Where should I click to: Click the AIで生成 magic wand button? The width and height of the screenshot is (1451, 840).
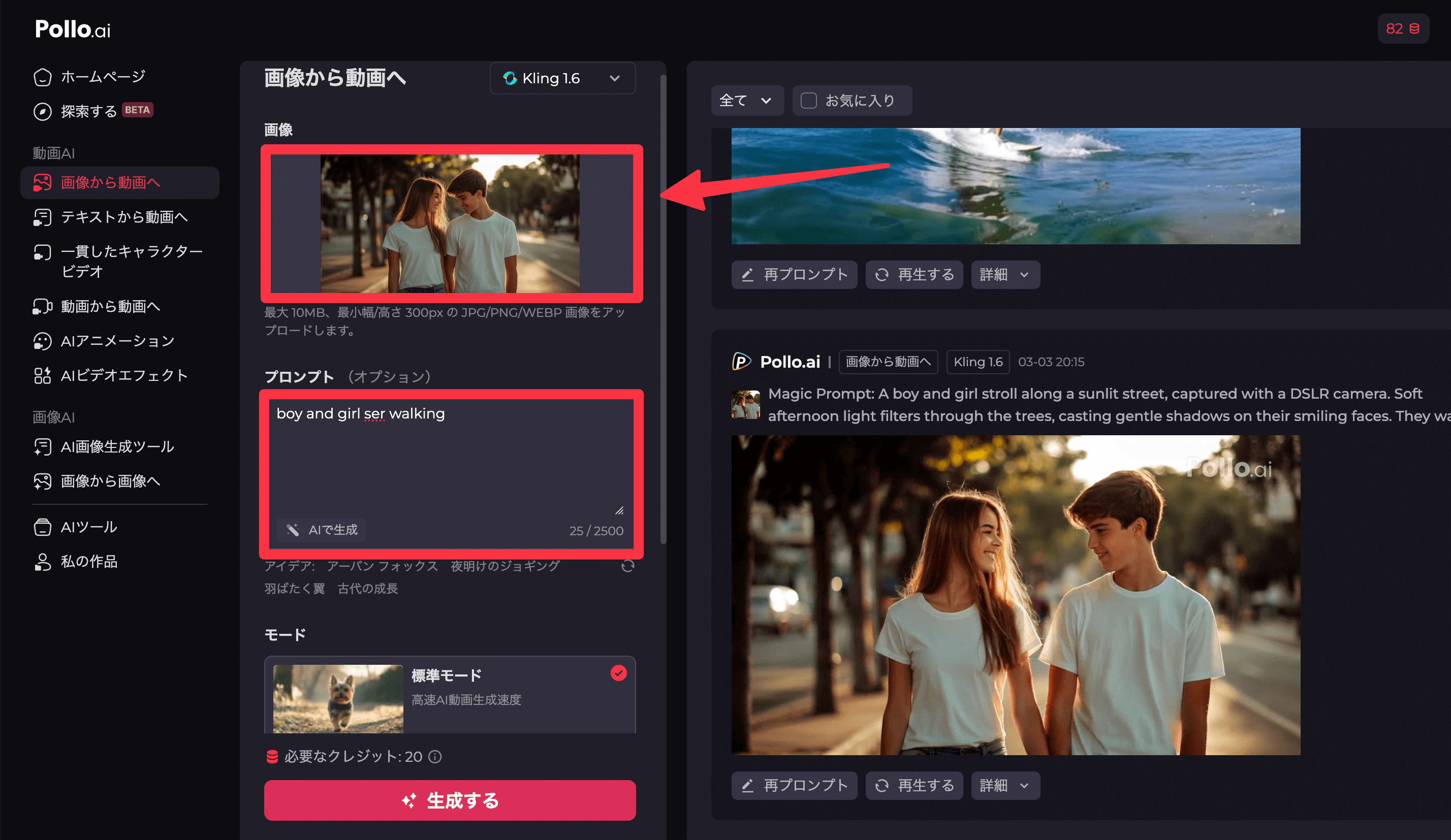point(321,530)
